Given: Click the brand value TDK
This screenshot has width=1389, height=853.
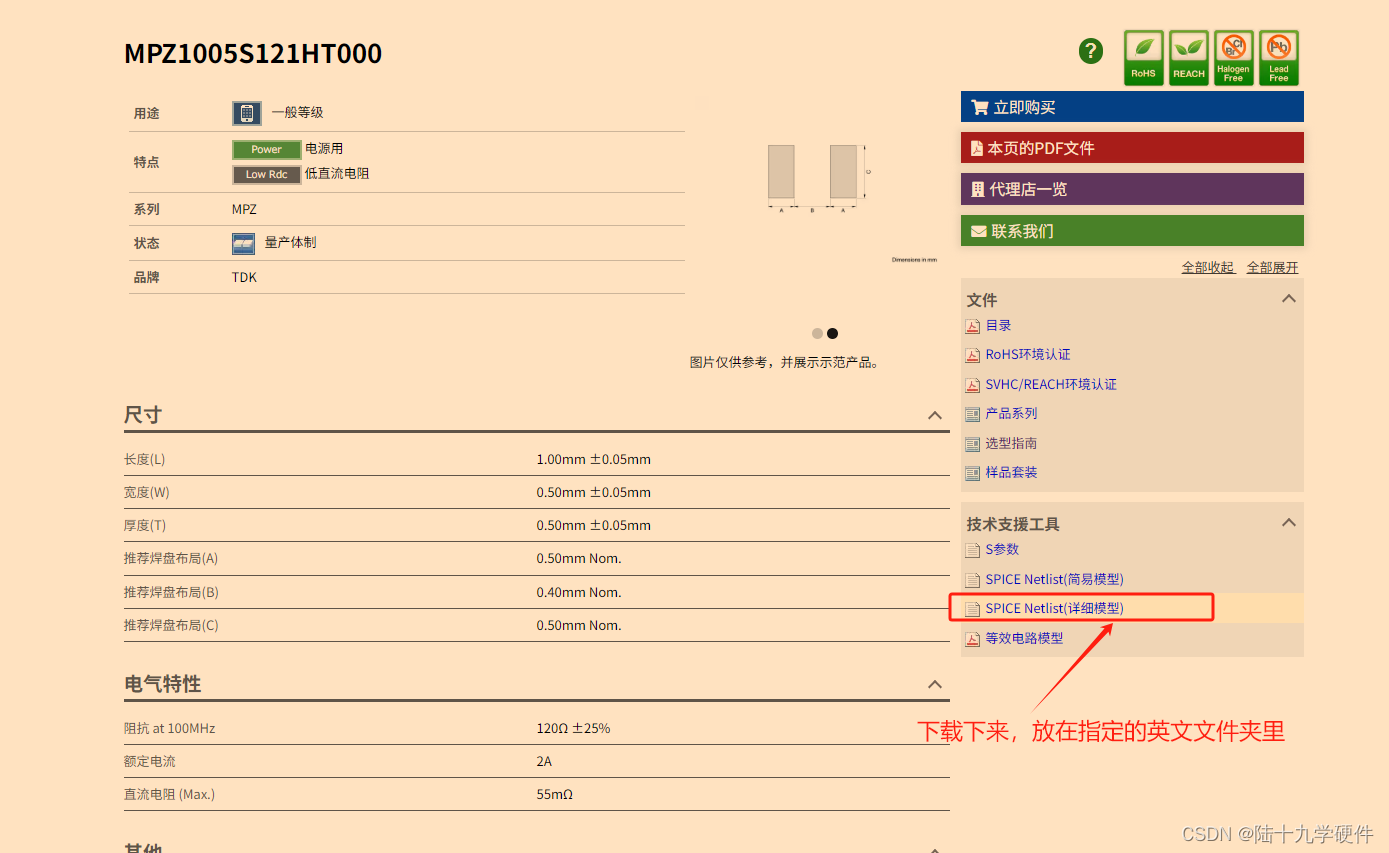Looking at the screenshot, I should [x=244, y=278].
